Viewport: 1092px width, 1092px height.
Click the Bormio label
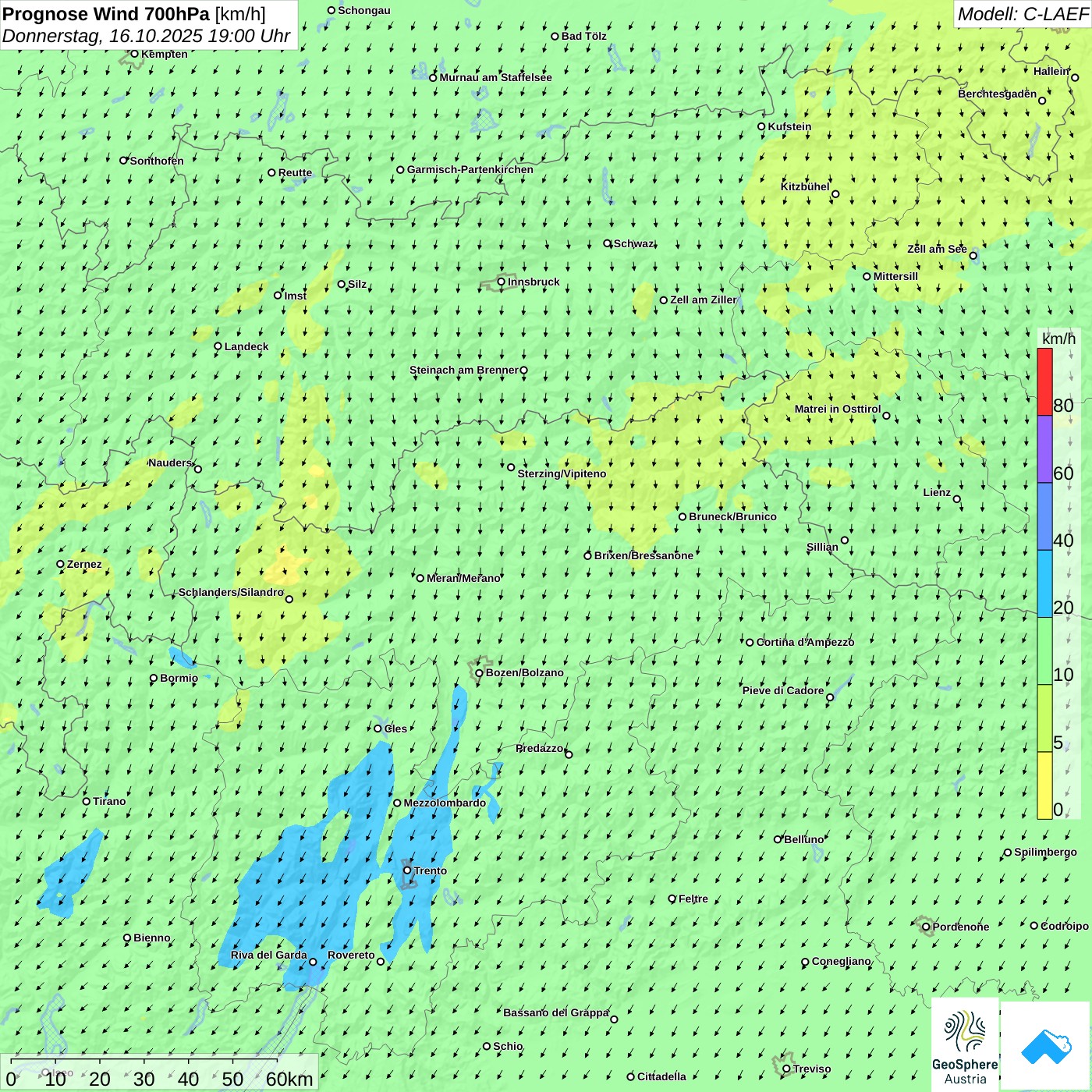(179, 678)
